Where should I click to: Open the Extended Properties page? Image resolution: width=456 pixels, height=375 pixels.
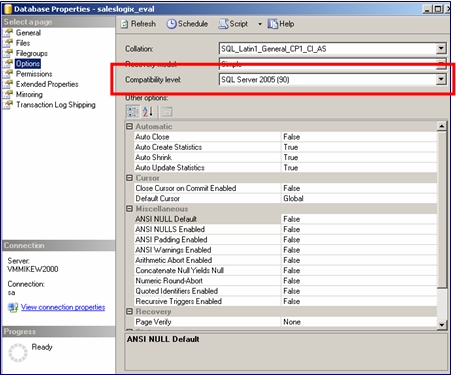click(x=47, y=84)
